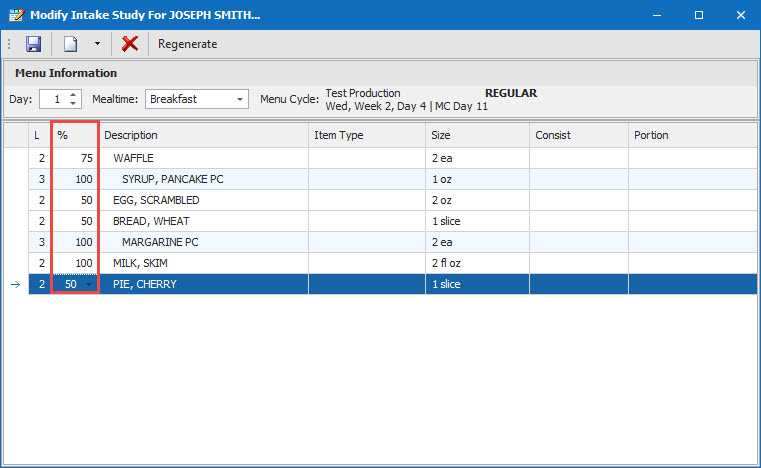Open percent dropdown in PIE, CHERRY row

(x=89, y=284)
